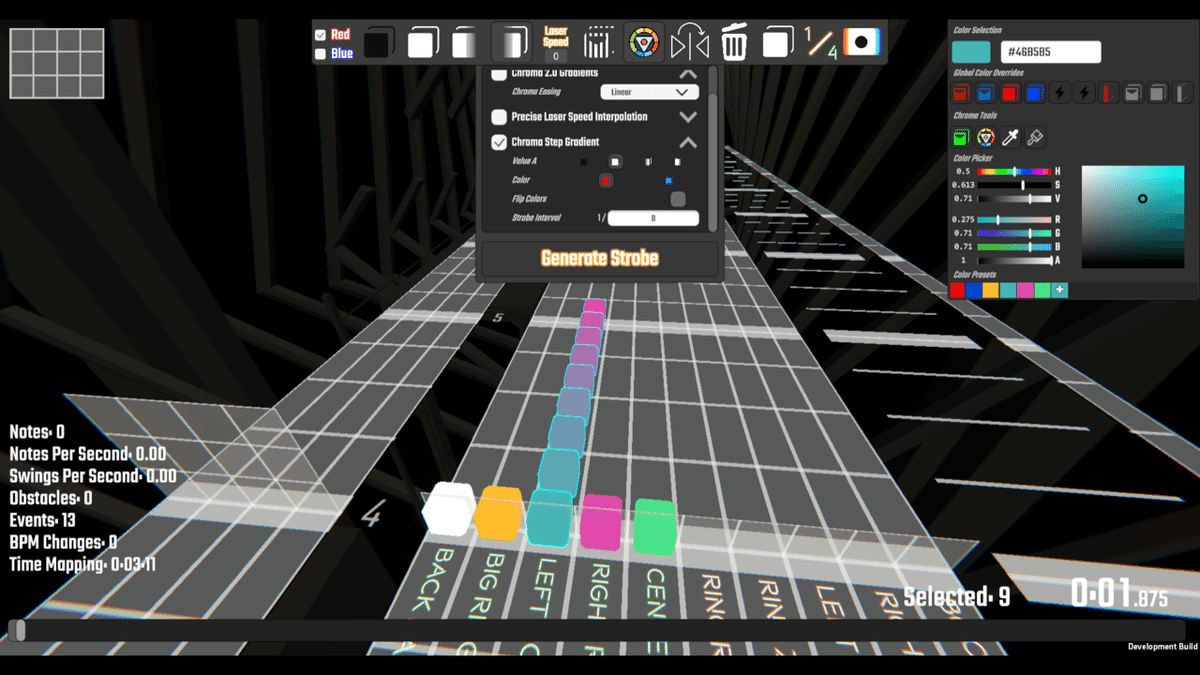Select the blue Color option in Step Gradient
Screen dimensions: 1200x675
coord(669,181)
